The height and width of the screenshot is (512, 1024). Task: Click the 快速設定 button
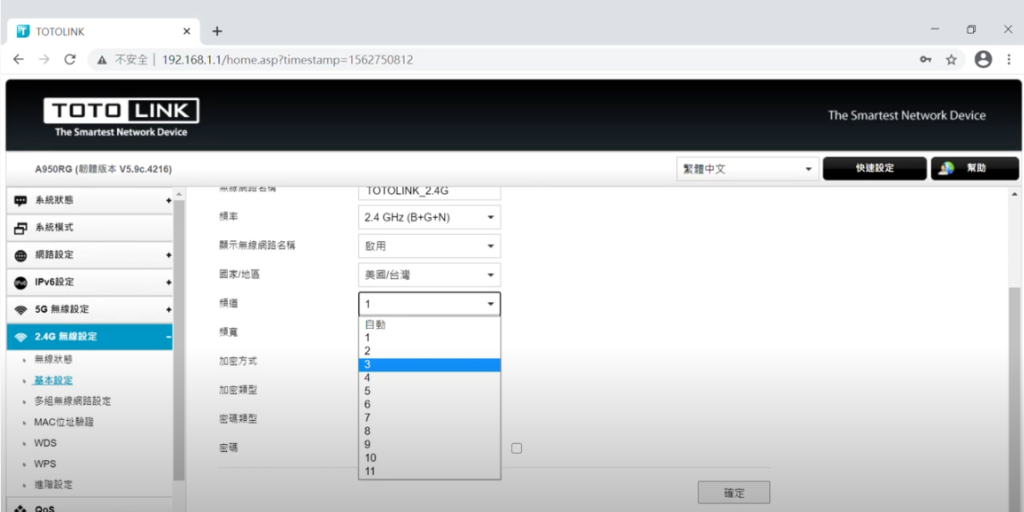click(x=874, y=168)
